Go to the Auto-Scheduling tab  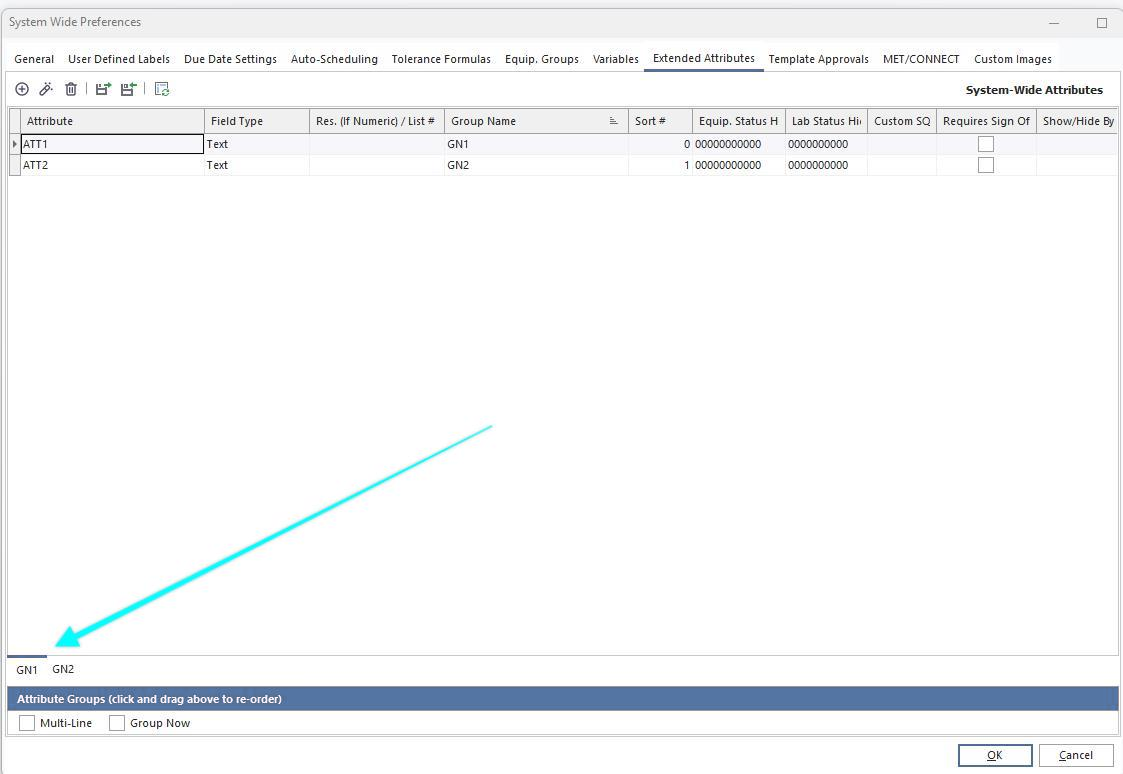tap(334, 59)
